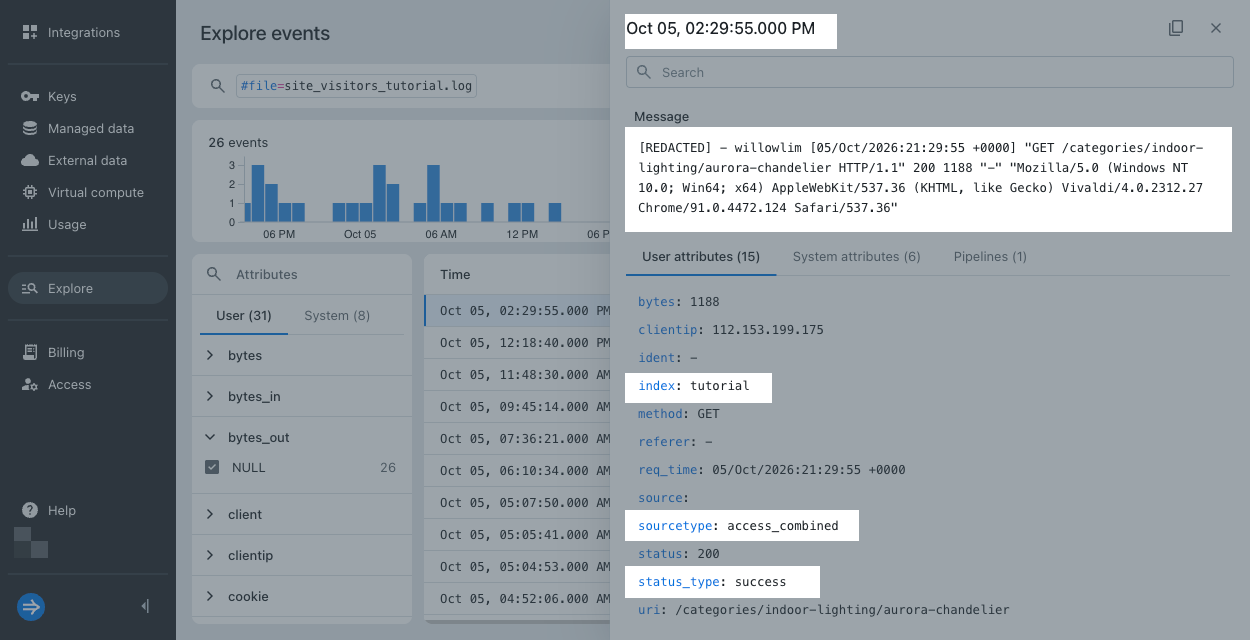Screen dimensions: 1250x640
Task: Expand the client attribute
Action: [x=210, y=514]
